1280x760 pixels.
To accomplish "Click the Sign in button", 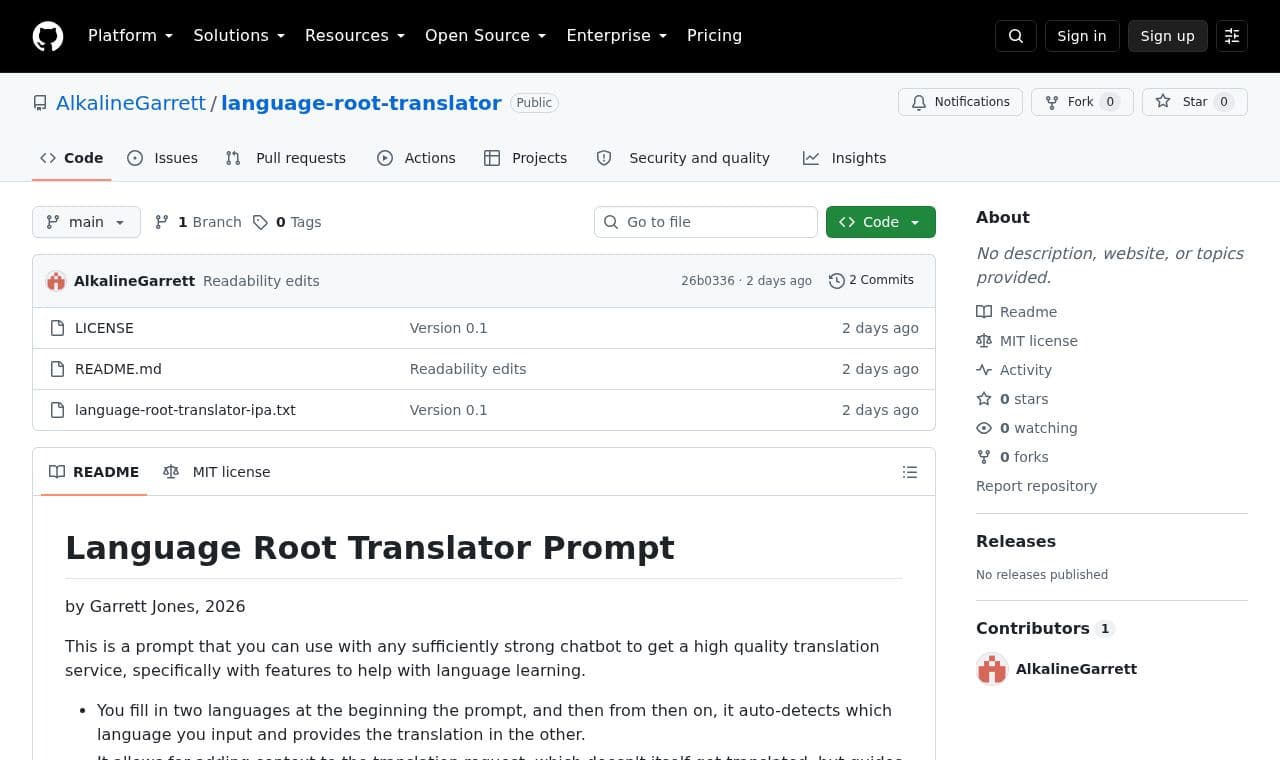I will pos(1082,36).
